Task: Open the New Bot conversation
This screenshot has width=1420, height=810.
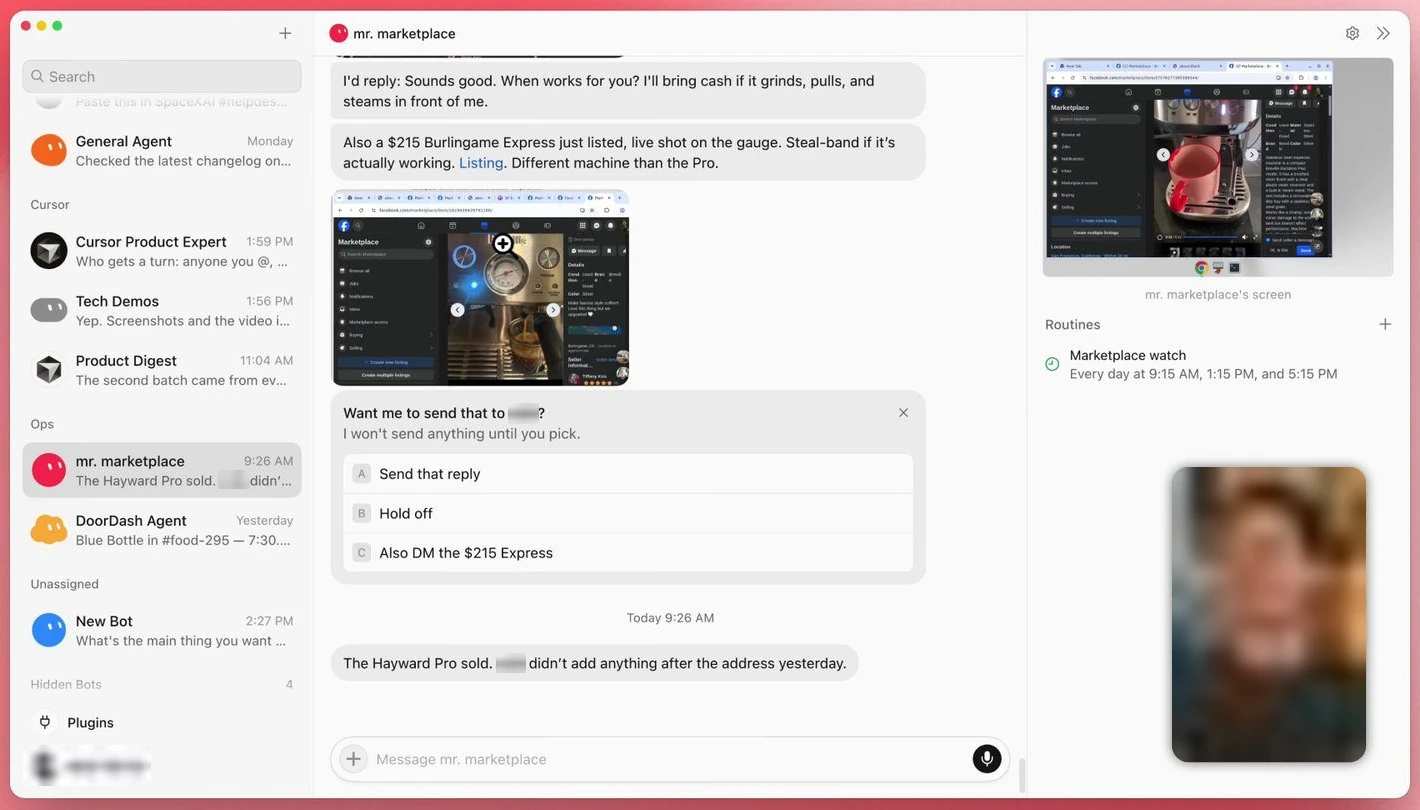Action: (x=161, y=630)
